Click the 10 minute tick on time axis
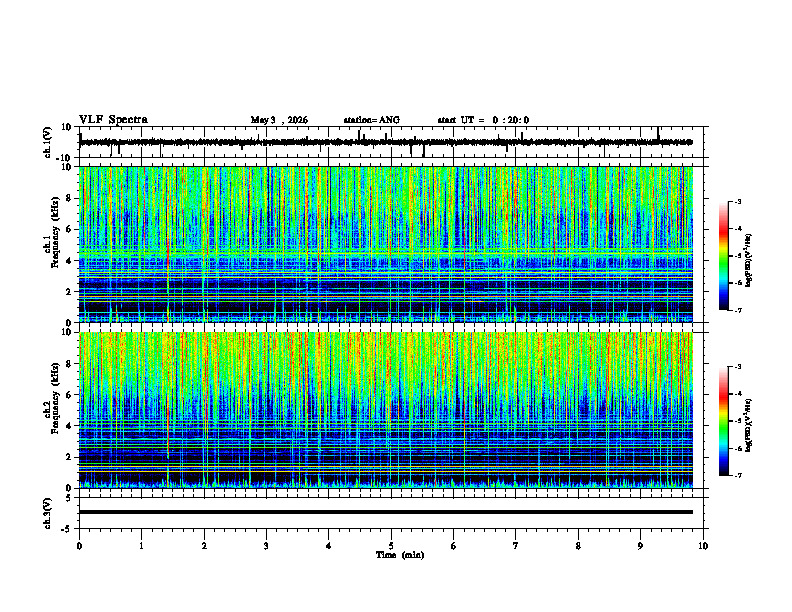792x612 pixels. 703,546
